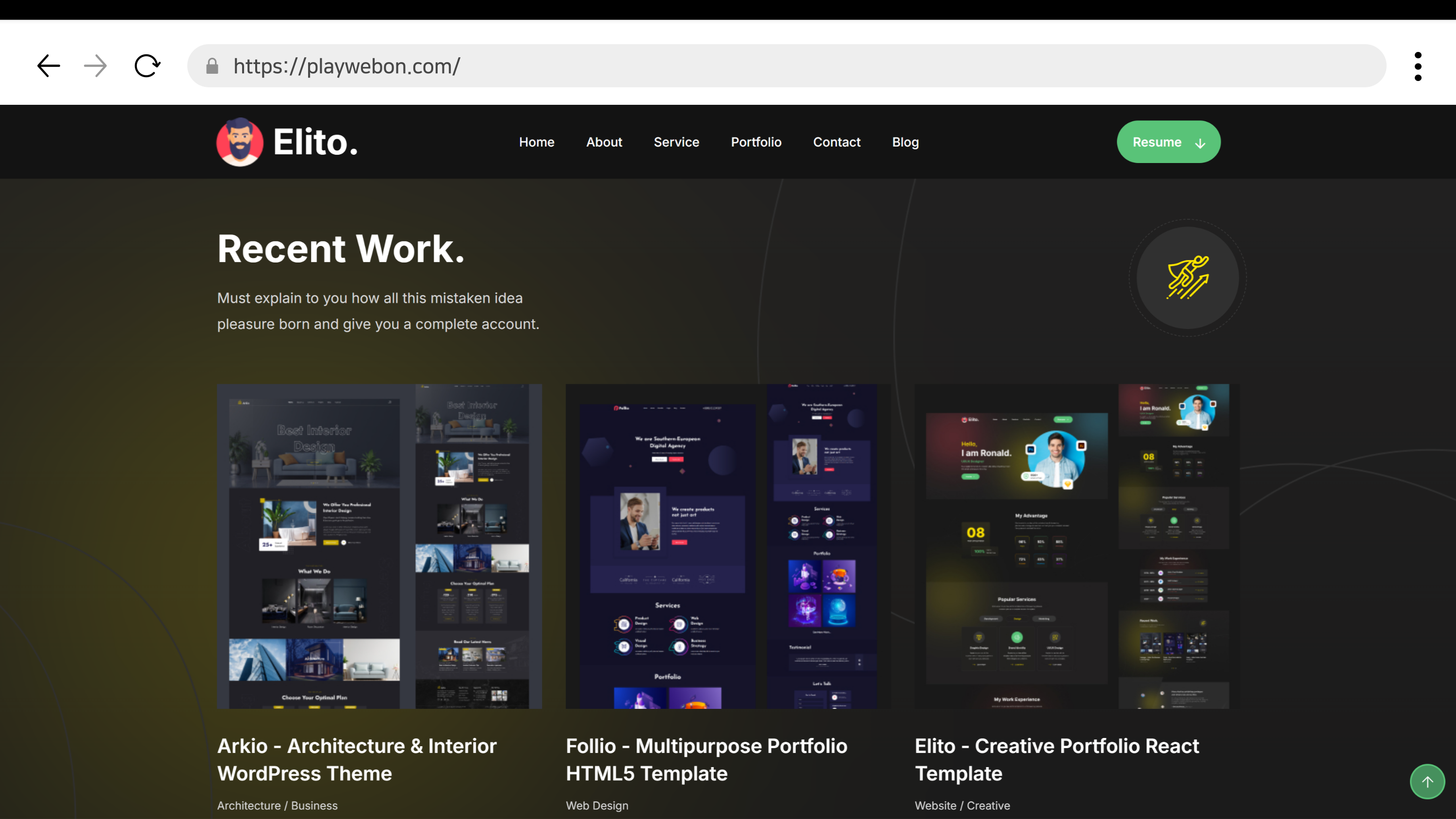Click the Elito Creative Portfolio React Template title
The height and width of the screenshot is (819, 1456).
[x=1056, y=759]
